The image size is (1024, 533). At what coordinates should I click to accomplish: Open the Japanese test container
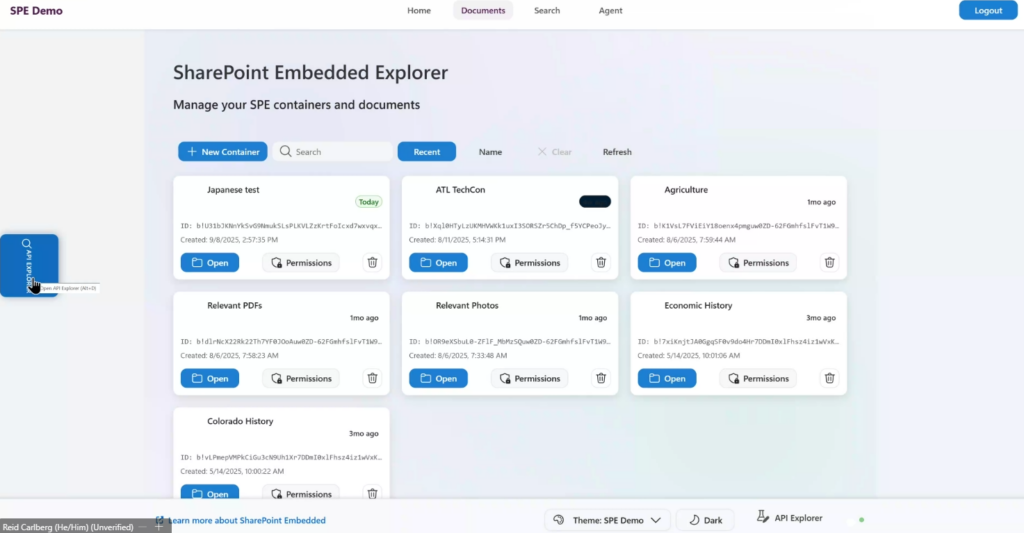coord(210,263)
